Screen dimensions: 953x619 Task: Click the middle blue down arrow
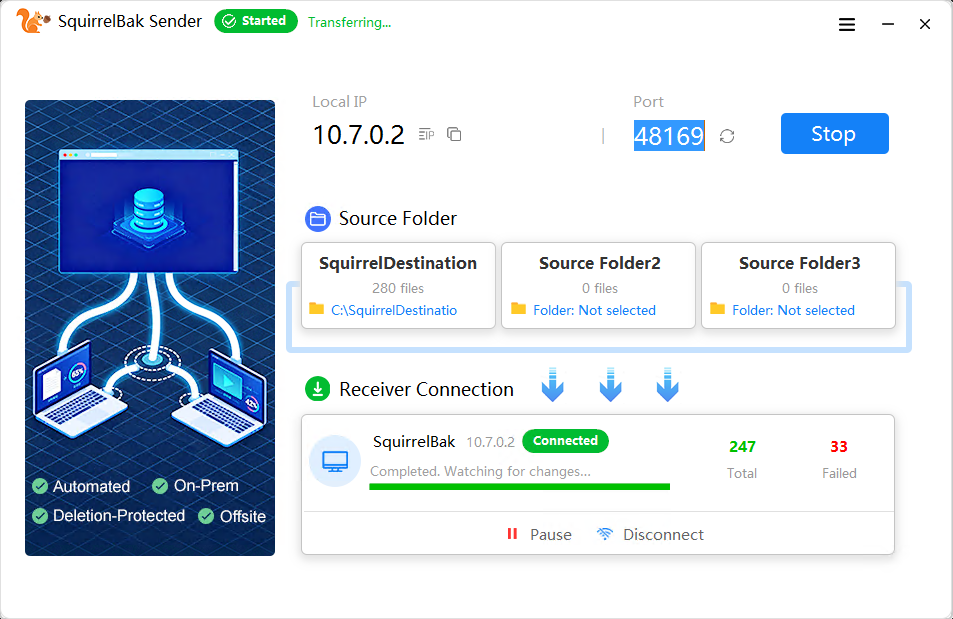pyautogui.click(x=610, y=384)
